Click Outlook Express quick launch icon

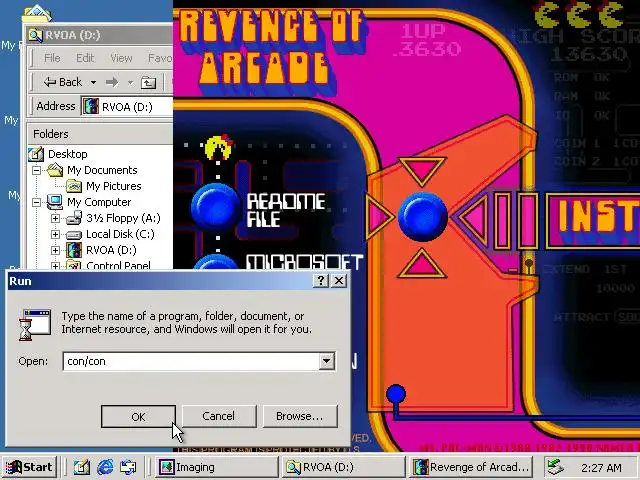(128, 467)
